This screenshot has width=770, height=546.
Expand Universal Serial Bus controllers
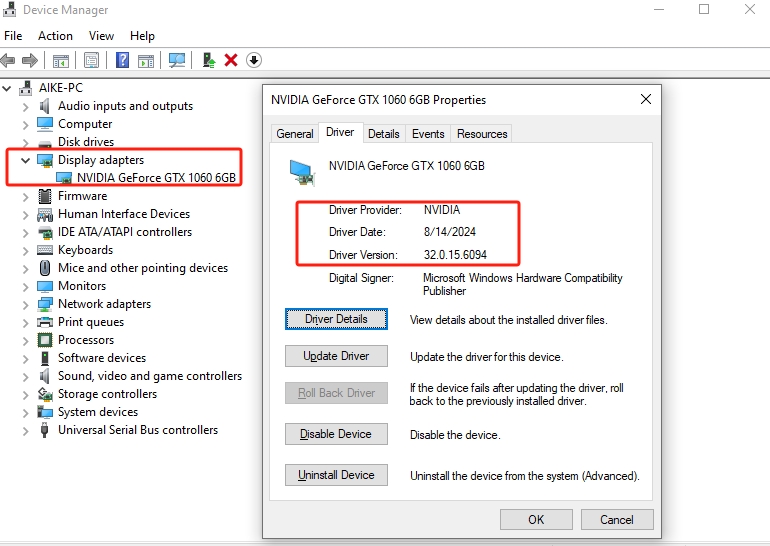click(25, 430)
